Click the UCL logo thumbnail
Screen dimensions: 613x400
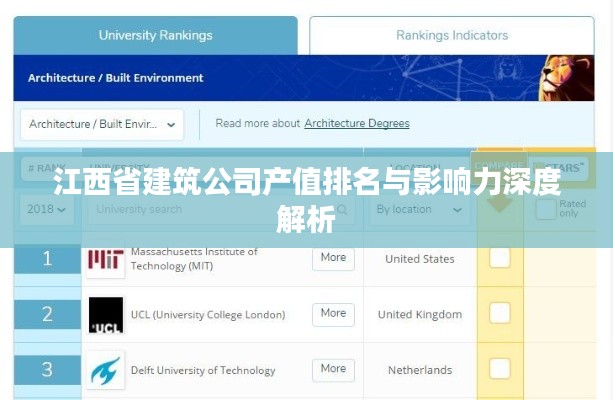[106, 315]
